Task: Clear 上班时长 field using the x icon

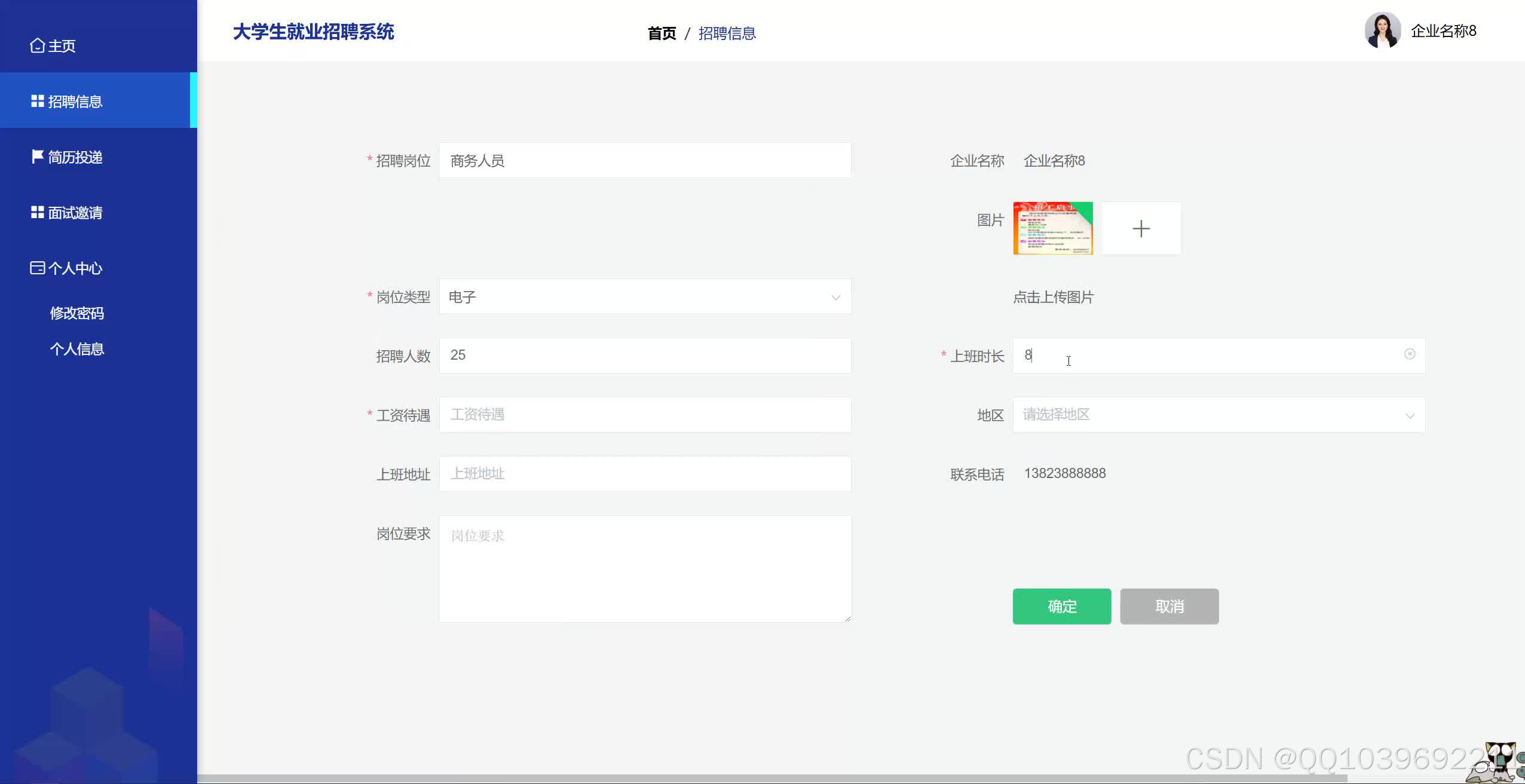Action: point(1410,354)
